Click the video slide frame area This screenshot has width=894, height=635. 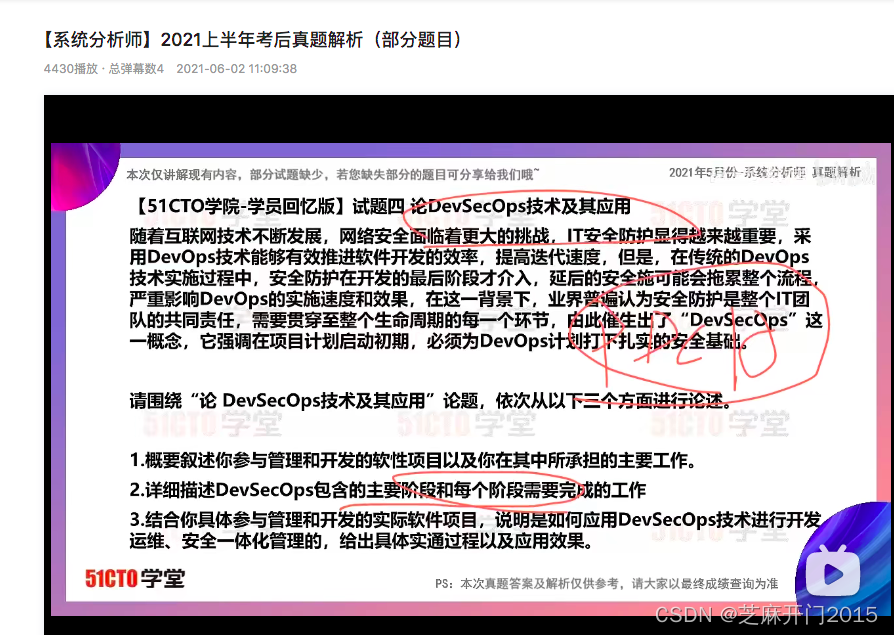tap(471, 379)
